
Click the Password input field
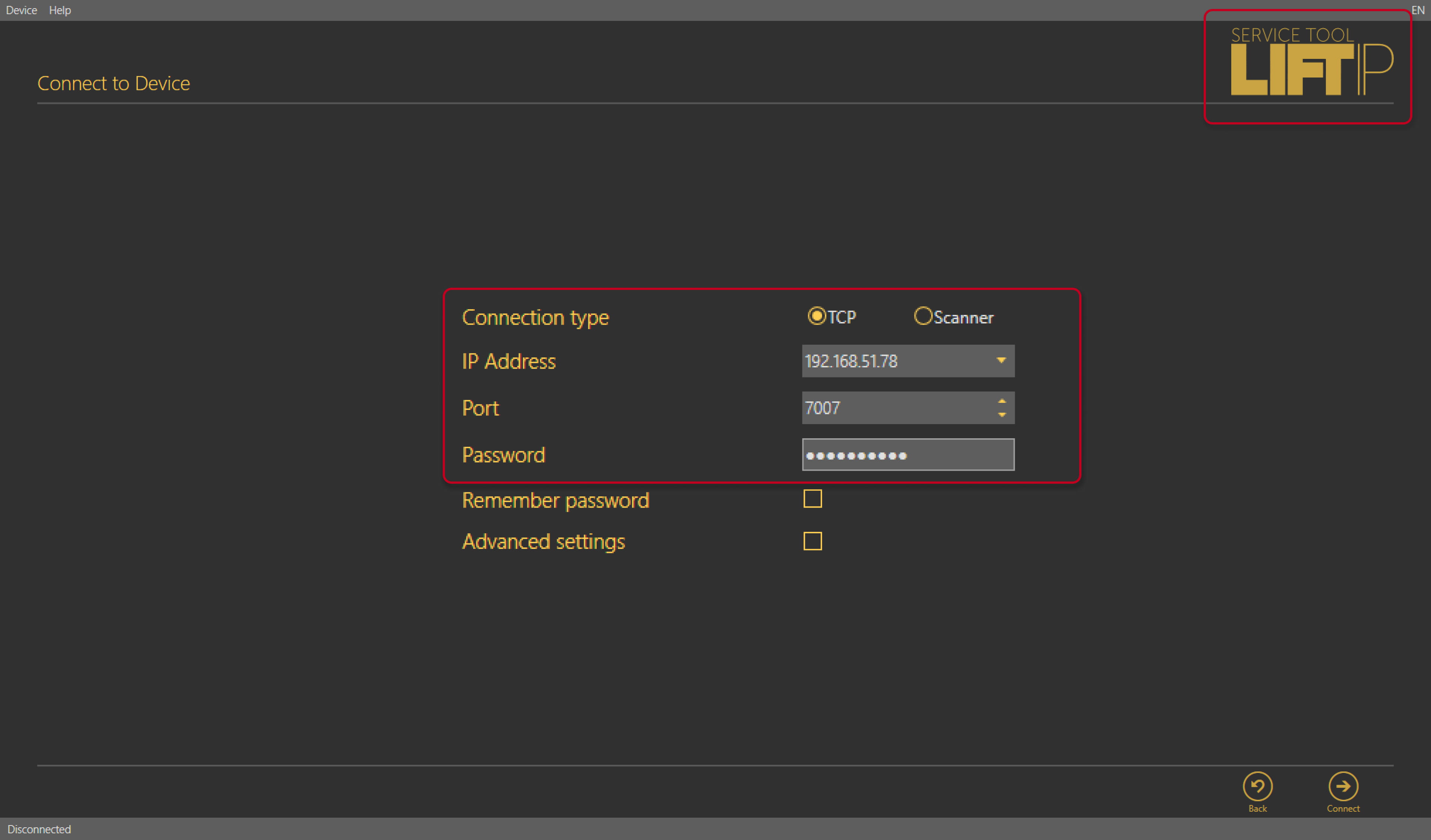(x=908, y=454)
